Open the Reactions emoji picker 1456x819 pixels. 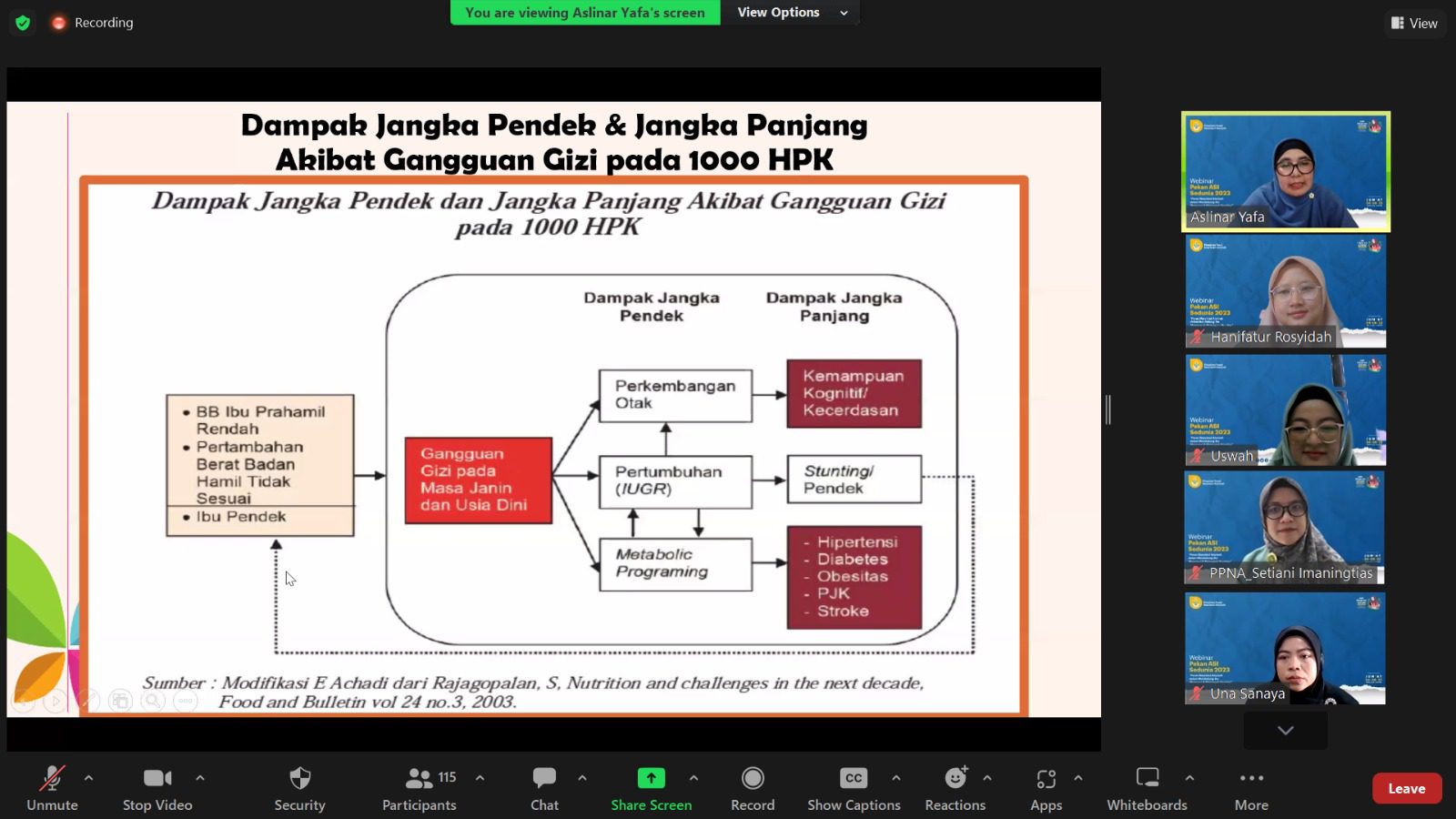(x=955, y=788)
